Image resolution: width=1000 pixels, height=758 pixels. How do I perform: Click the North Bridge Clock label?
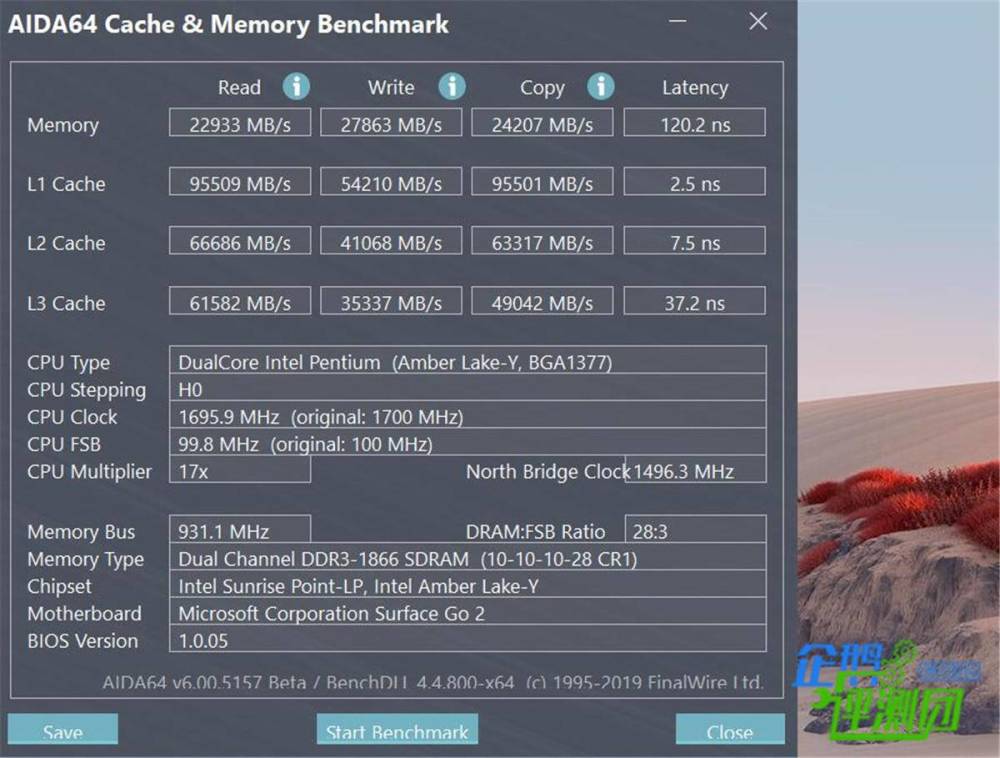tap(548, 471)
